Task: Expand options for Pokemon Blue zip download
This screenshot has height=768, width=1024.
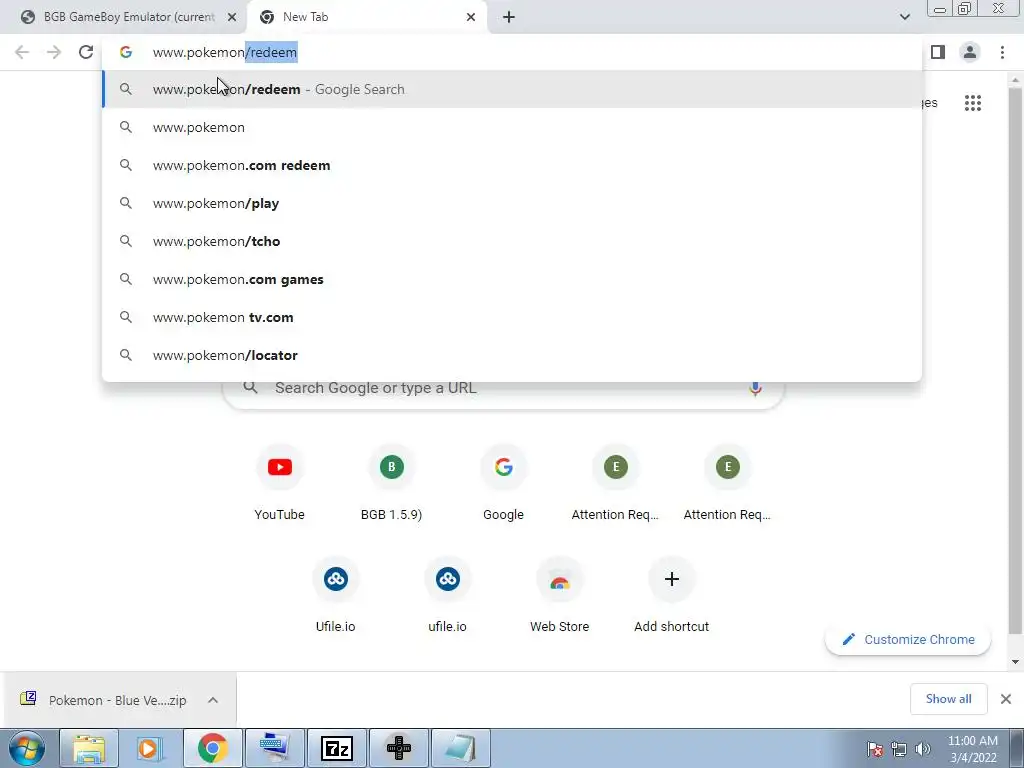Action: point(213,700)
